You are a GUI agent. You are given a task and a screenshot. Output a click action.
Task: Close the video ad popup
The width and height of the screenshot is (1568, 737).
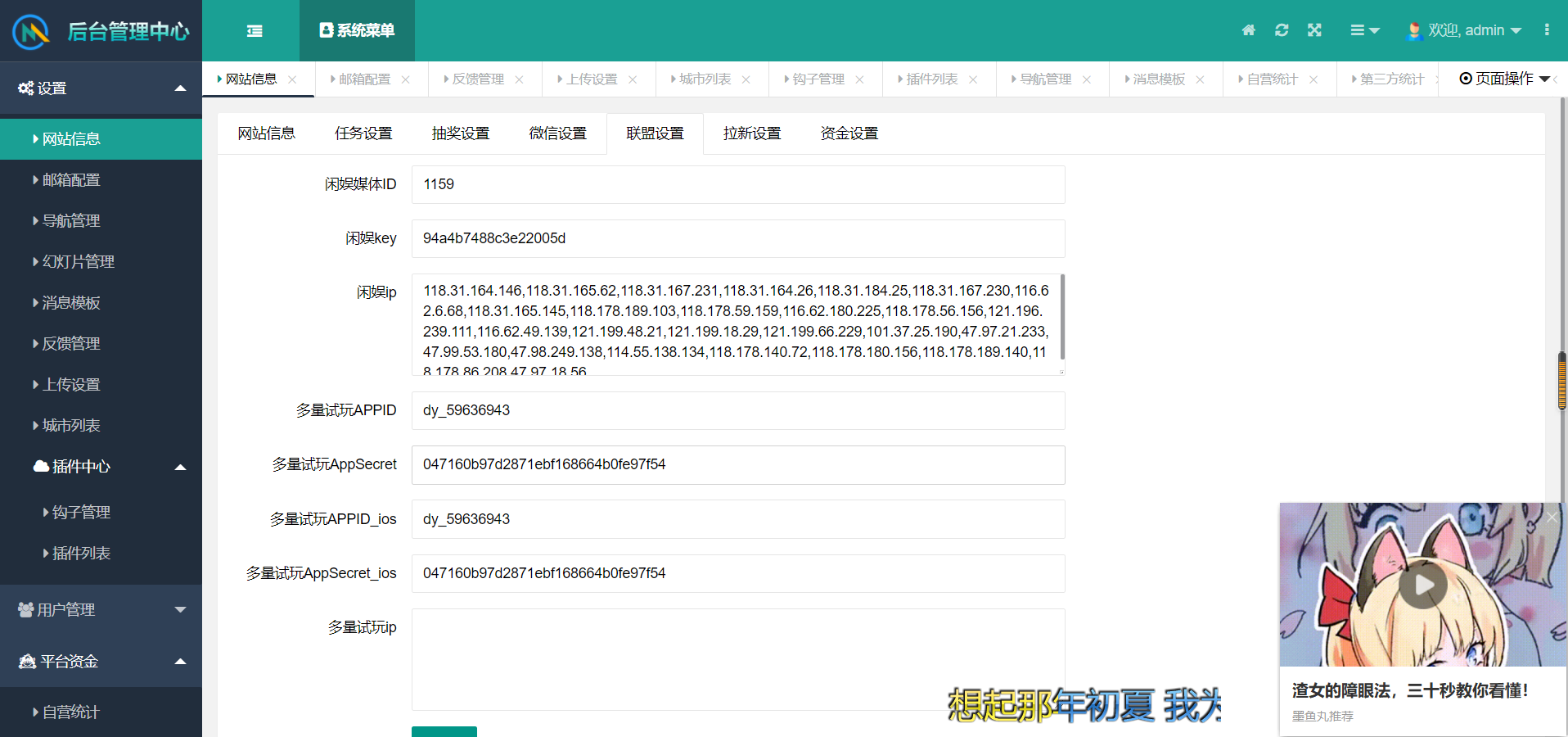tap(1552, 517)
